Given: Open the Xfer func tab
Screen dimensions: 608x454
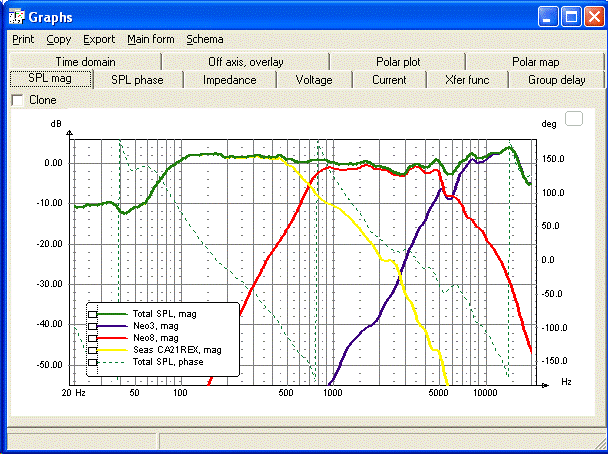Looking at the screenshot, I should (x=467, y=80).
